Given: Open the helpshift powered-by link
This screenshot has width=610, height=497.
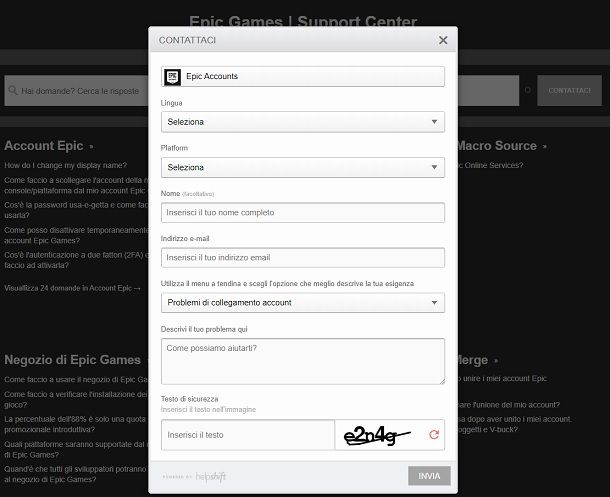Looking at the screenshot, I should 194,476.
